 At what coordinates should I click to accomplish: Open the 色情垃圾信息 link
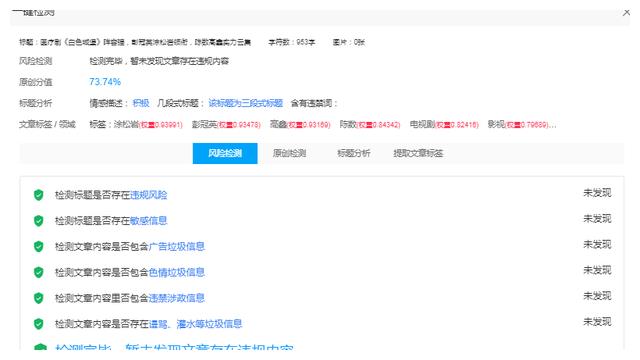[x=176, y=272]
